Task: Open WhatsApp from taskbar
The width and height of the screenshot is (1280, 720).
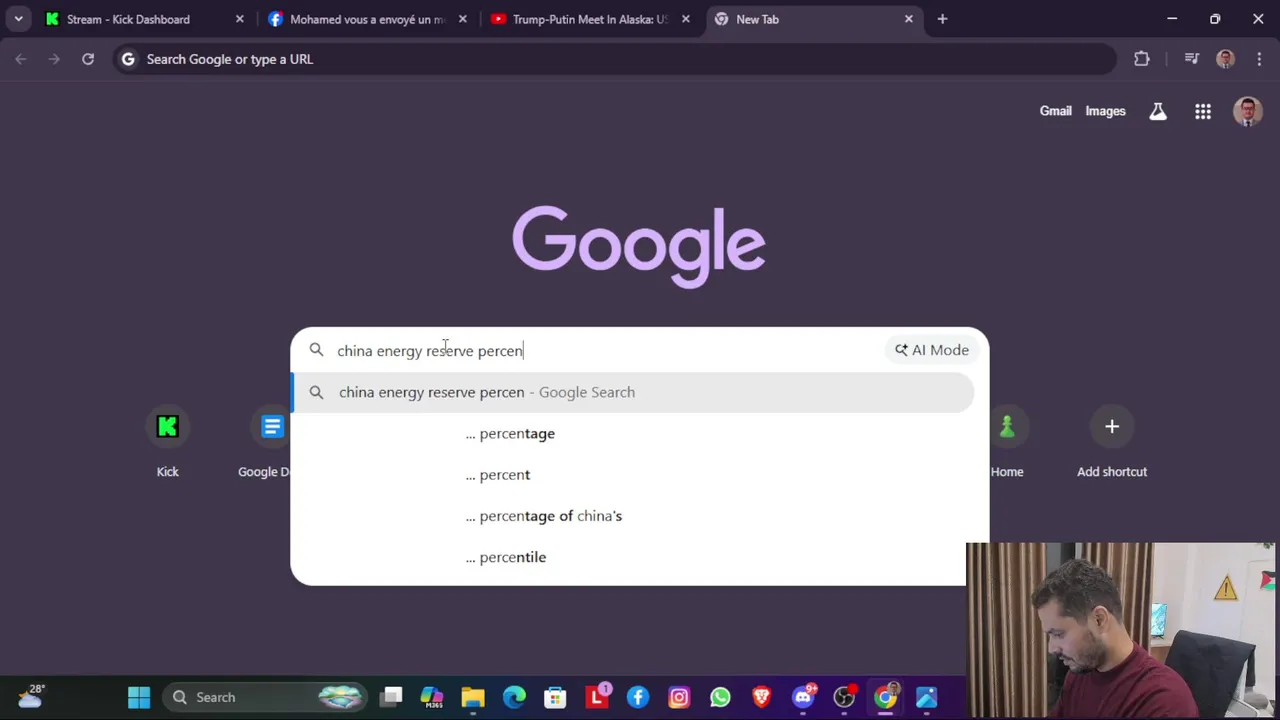Action: (x=720, y=697)
